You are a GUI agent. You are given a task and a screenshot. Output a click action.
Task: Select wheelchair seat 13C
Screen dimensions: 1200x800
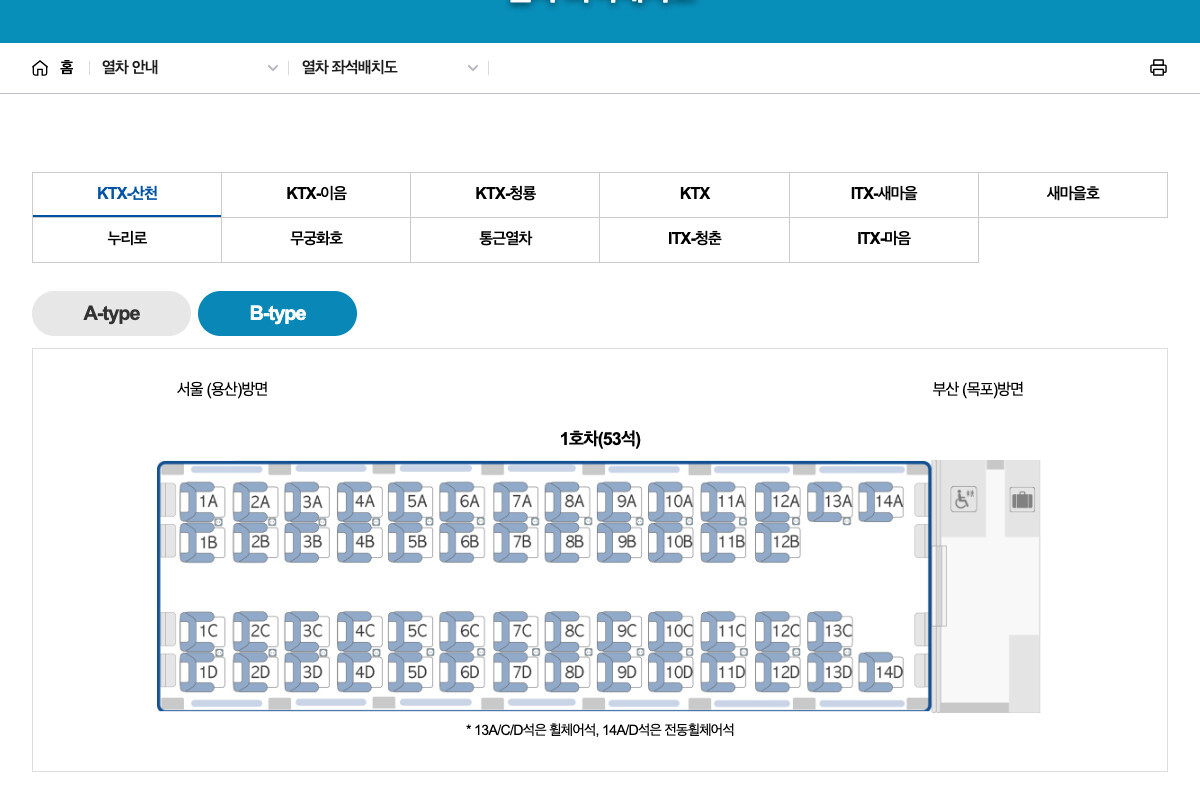click(830, 631)
